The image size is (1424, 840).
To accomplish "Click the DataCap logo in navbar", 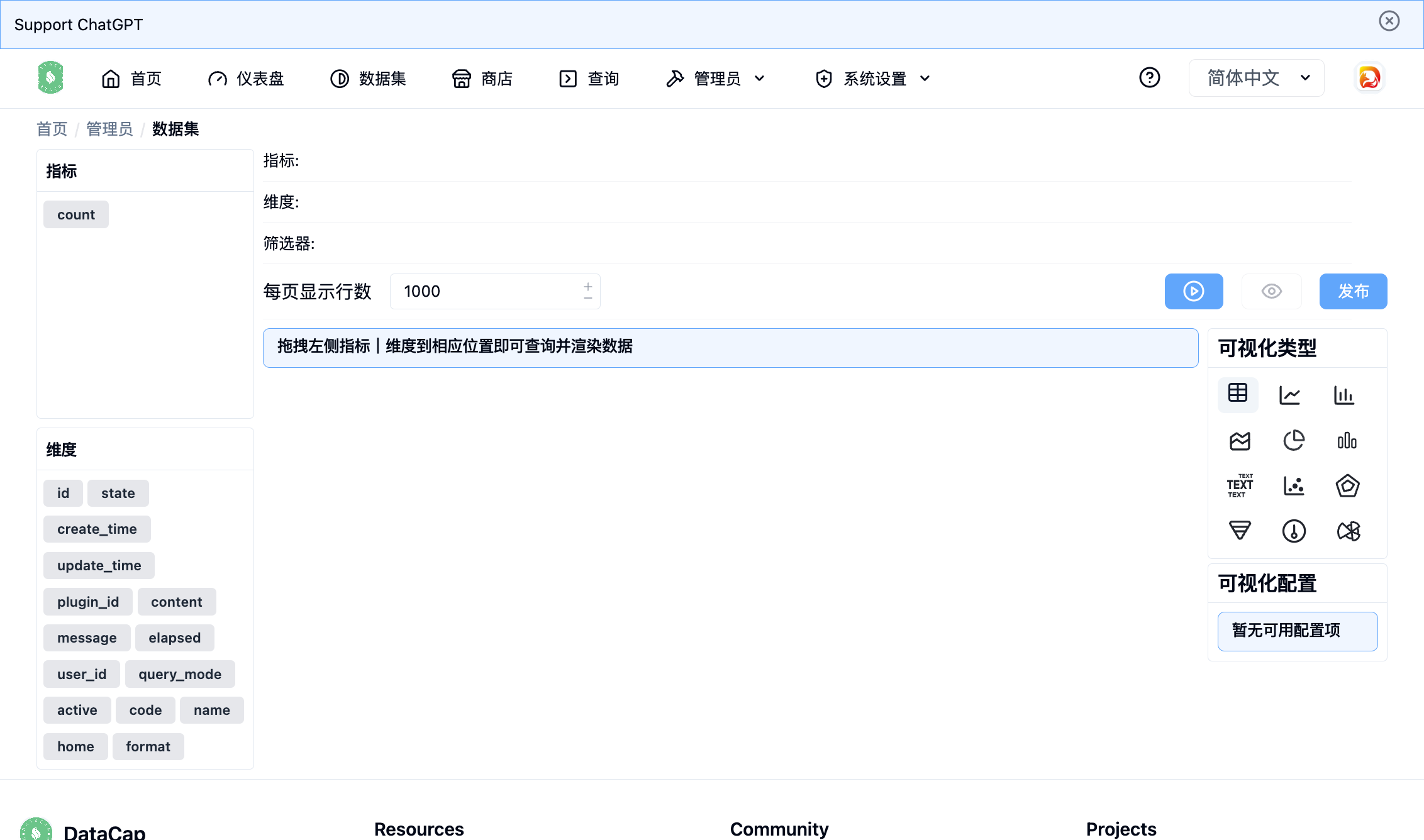I will point(50,78).
